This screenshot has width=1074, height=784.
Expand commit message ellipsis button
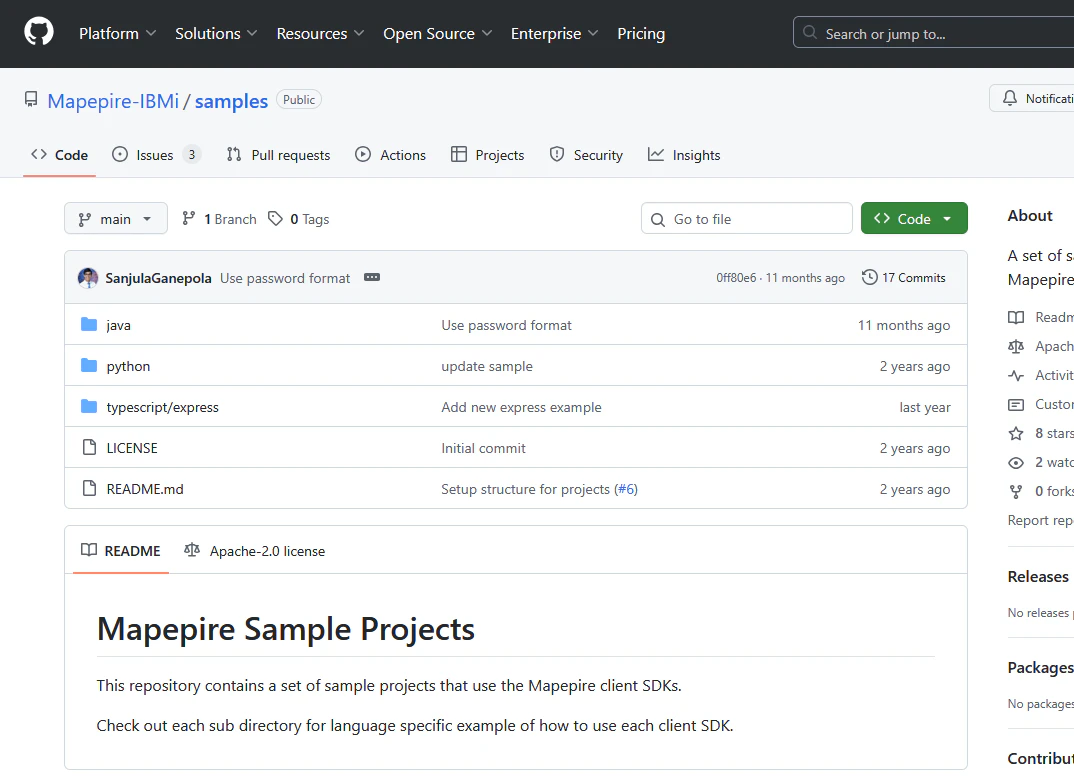tap(372, 277)
